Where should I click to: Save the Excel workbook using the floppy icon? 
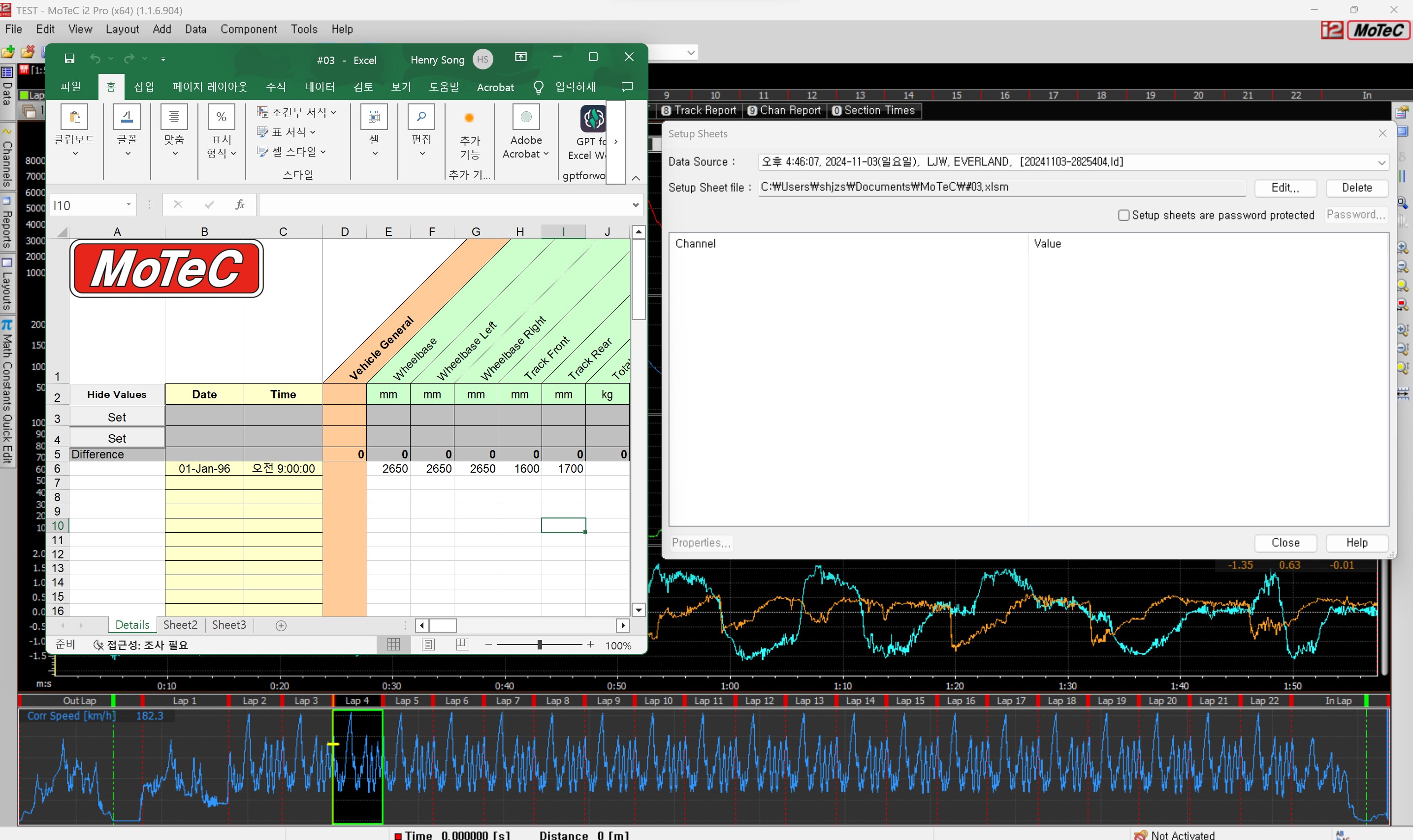pyautogui.click(x=69, y=58)
